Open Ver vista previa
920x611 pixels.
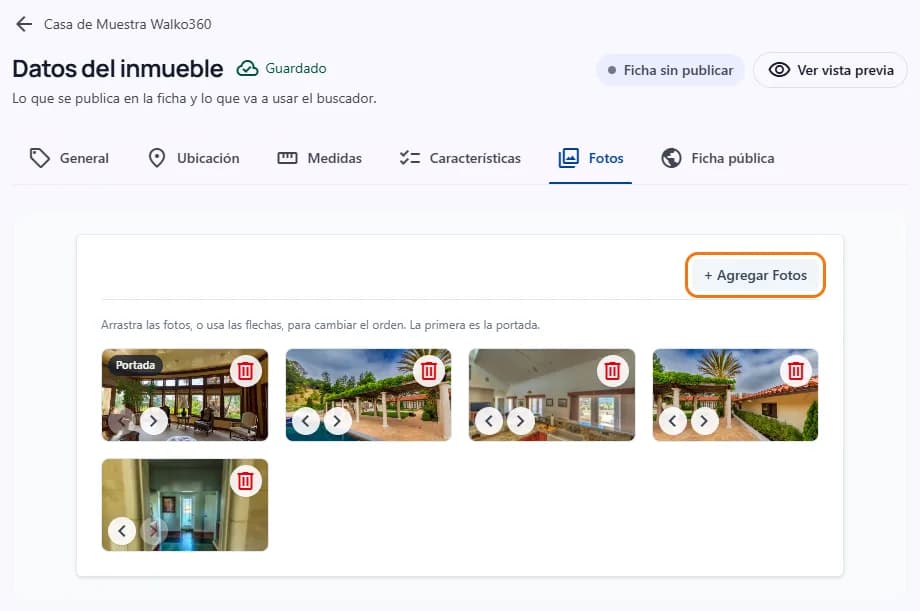coord(830,70)
